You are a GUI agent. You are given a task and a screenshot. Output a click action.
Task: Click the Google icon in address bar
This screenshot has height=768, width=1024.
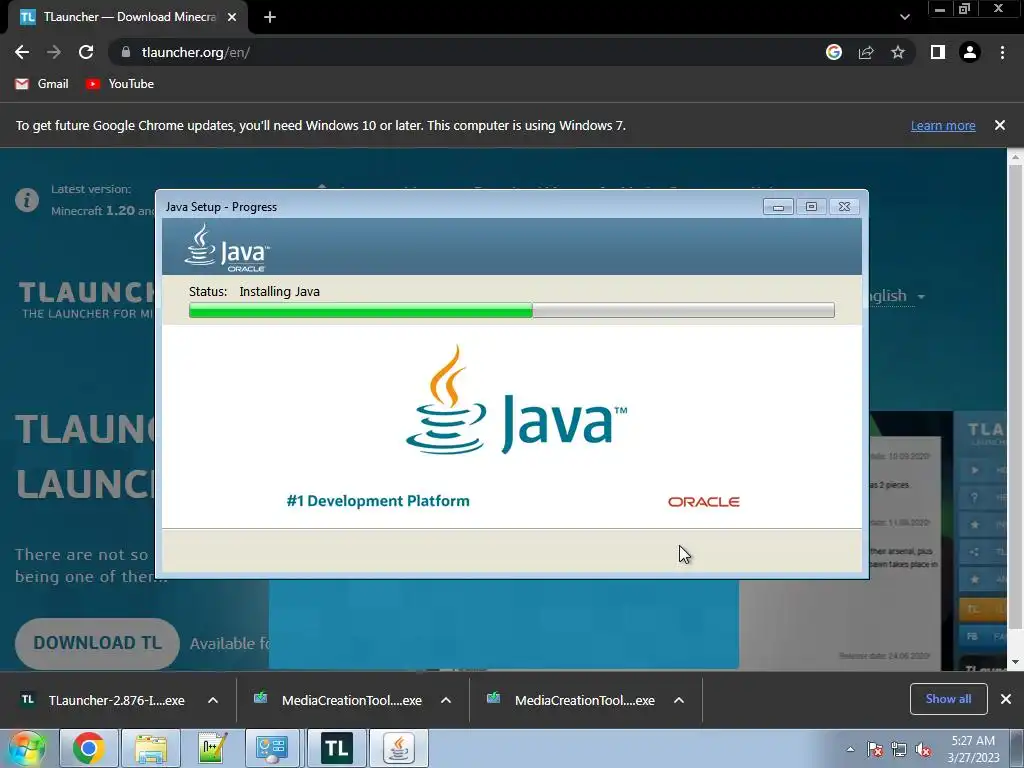pos(833,52)
